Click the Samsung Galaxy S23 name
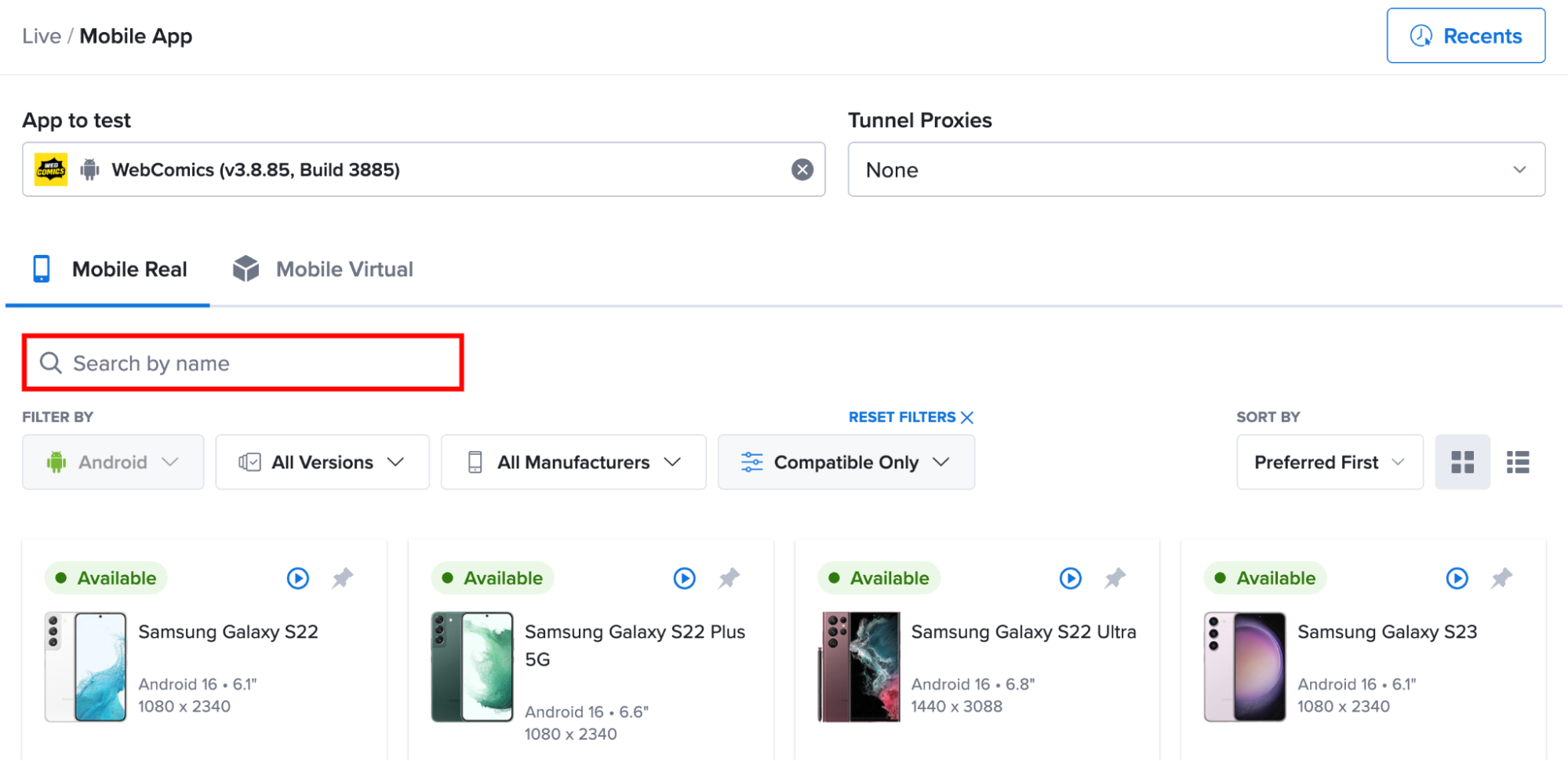 1387,632
